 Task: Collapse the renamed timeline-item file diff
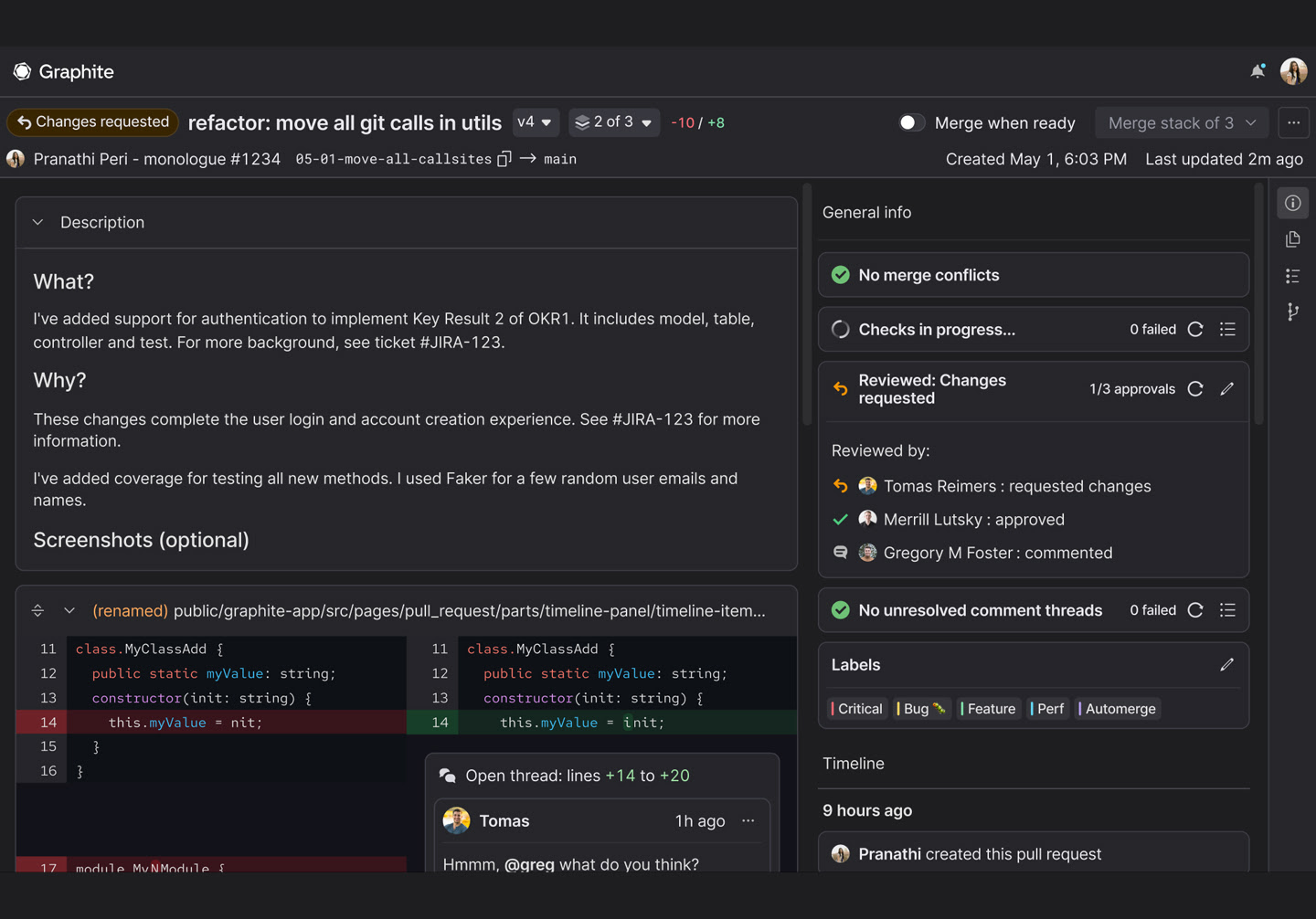point(69,610)
